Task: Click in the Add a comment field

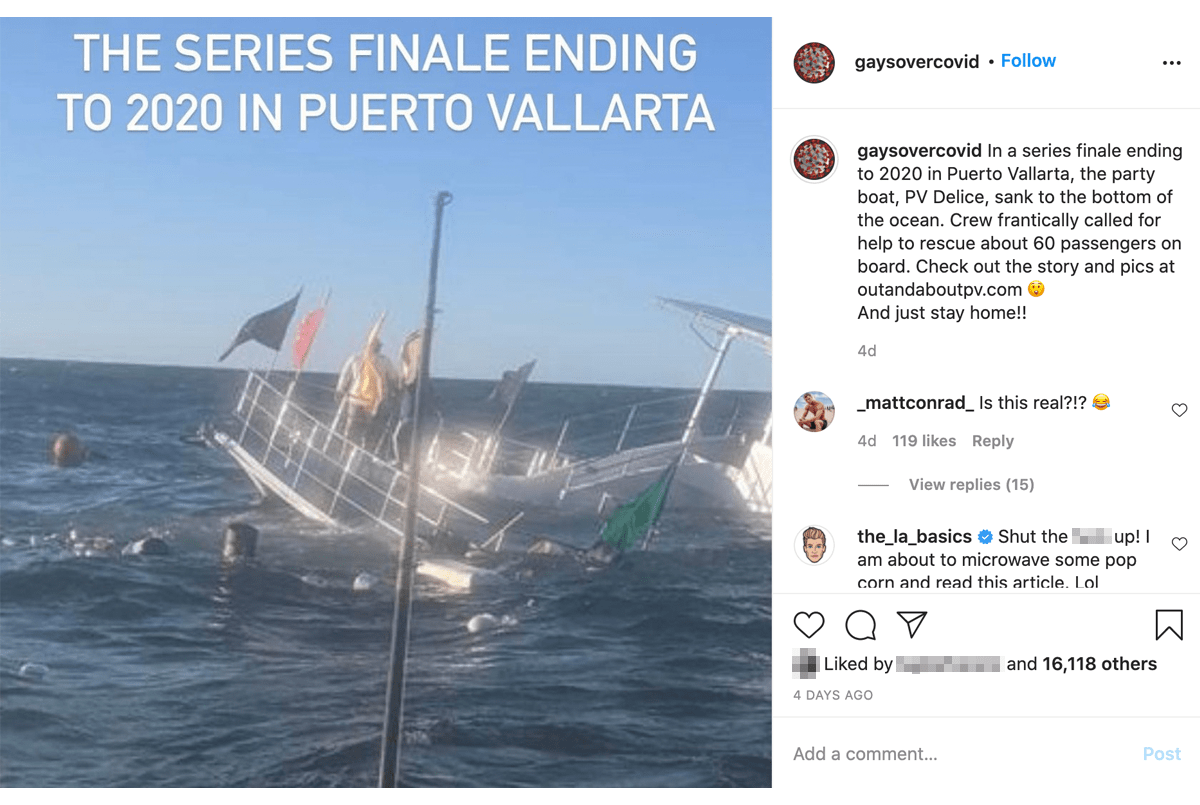Action: [x=960, y=754]
